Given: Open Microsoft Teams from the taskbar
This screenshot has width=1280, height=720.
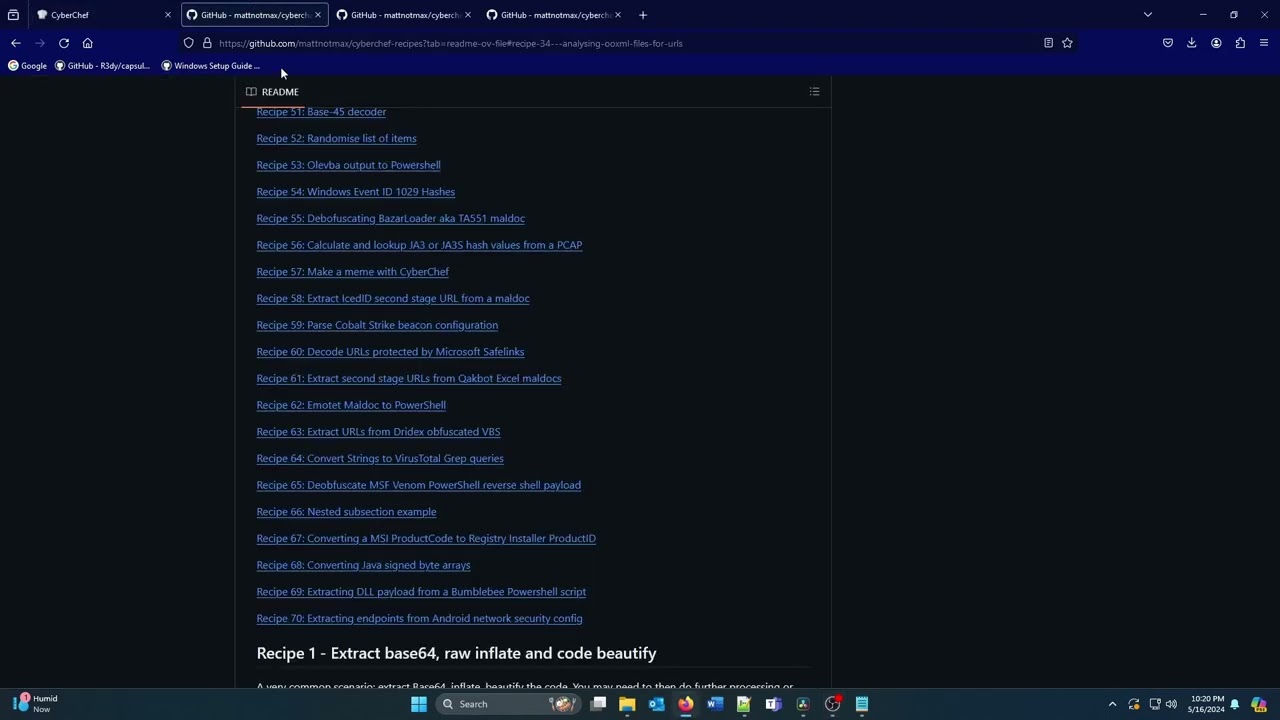Looking at the screenshot, I should pos(773,704).
